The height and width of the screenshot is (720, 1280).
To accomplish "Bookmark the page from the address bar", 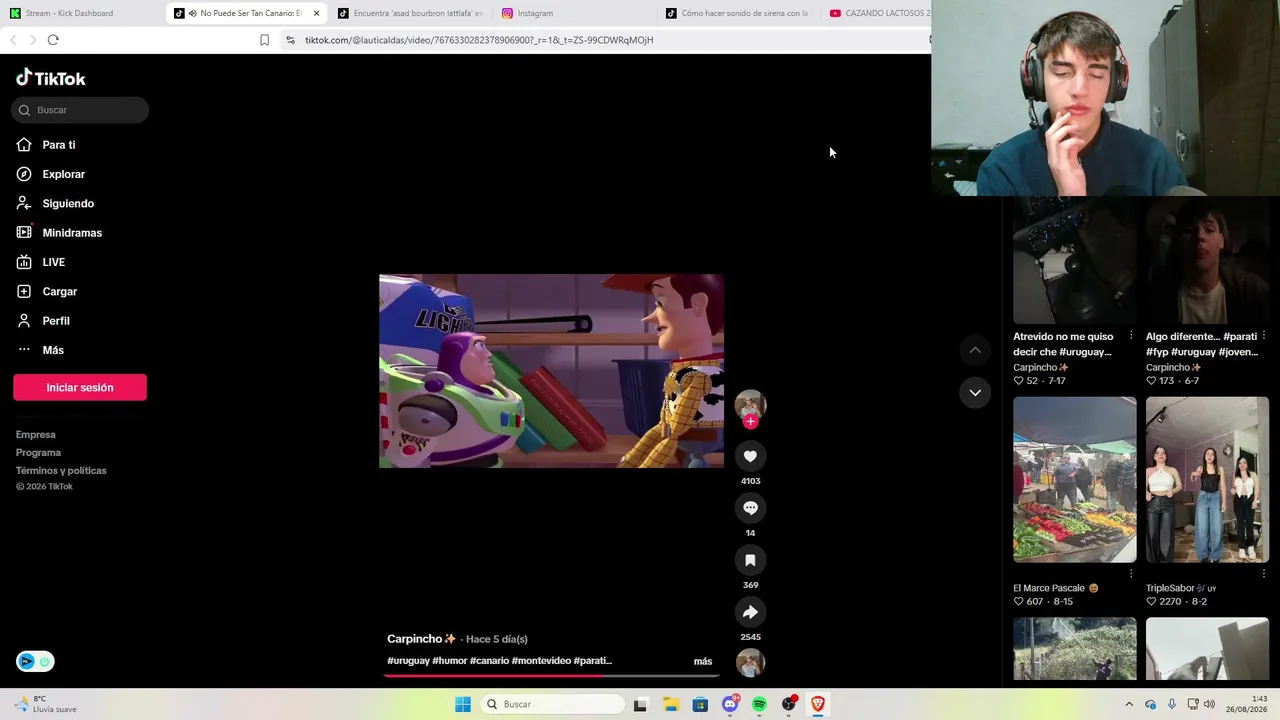I will [x=264, y=40].
